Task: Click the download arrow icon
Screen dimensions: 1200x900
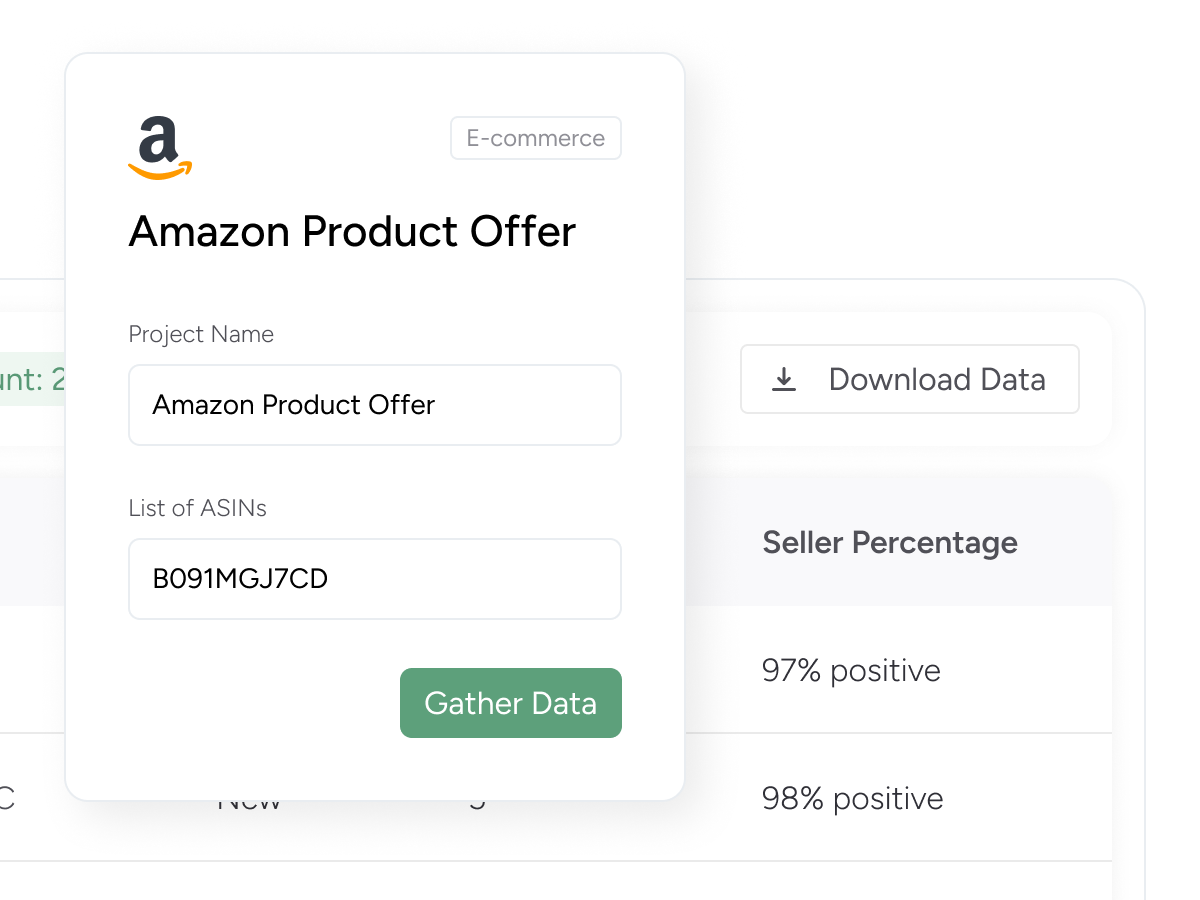Action: [x=785, y=380]
